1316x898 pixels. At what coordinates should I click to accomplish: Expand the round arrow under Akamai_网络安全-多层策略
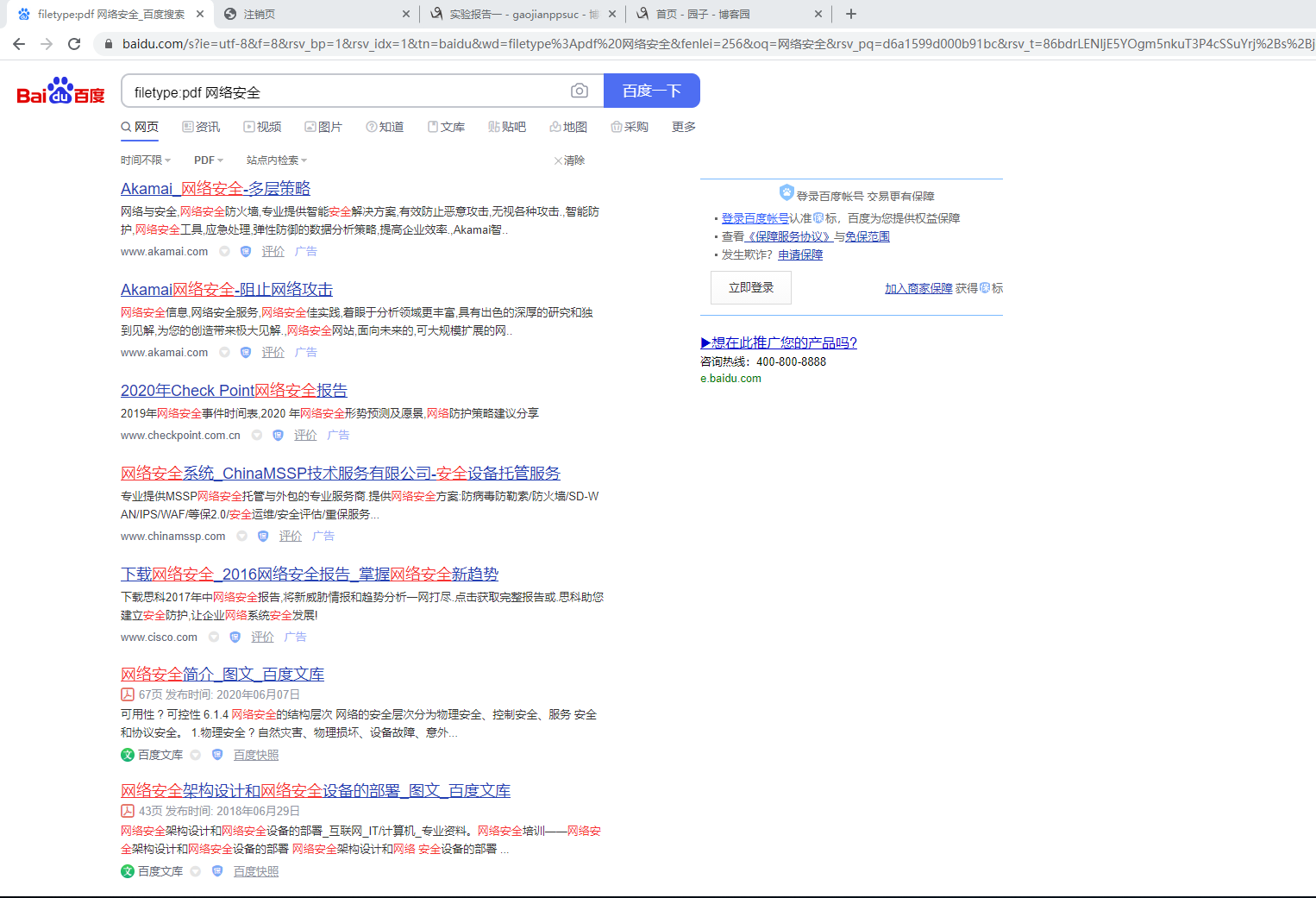[x=225, y=252]
